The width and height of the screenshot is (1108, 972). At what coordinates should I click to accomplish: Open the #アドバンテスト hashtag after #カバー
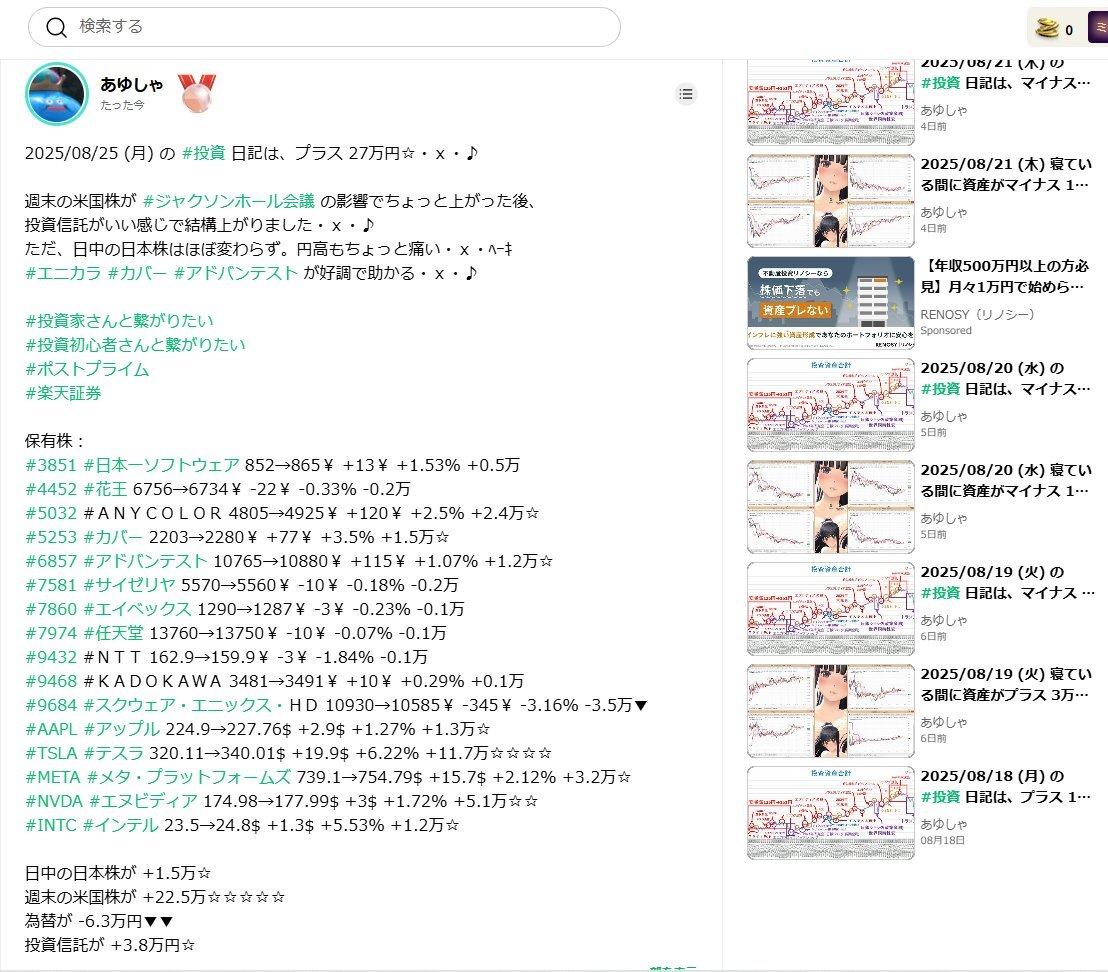click(x=235, y=273)
